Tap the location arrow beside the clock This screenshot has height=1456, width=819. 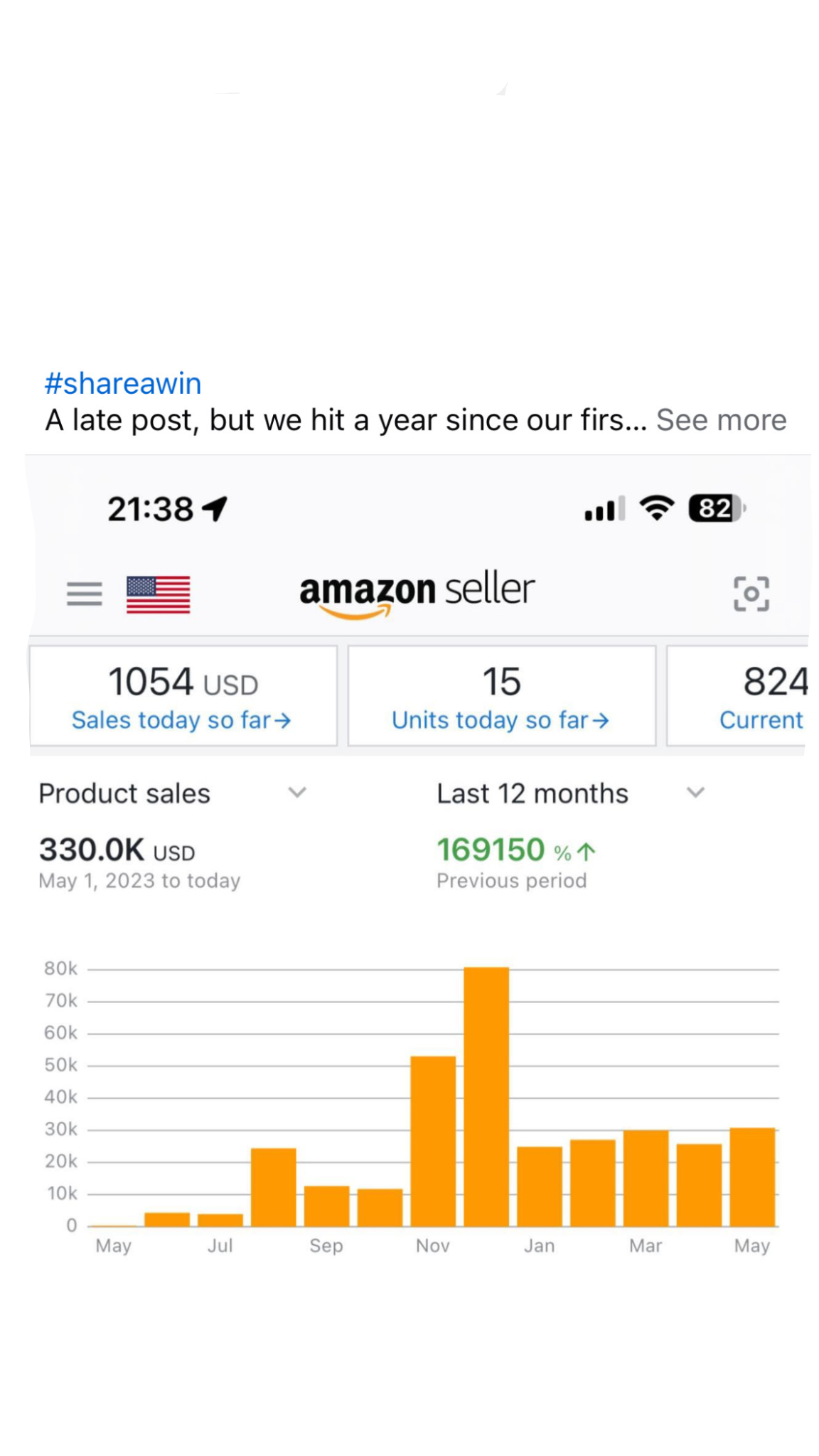point(215,508)
